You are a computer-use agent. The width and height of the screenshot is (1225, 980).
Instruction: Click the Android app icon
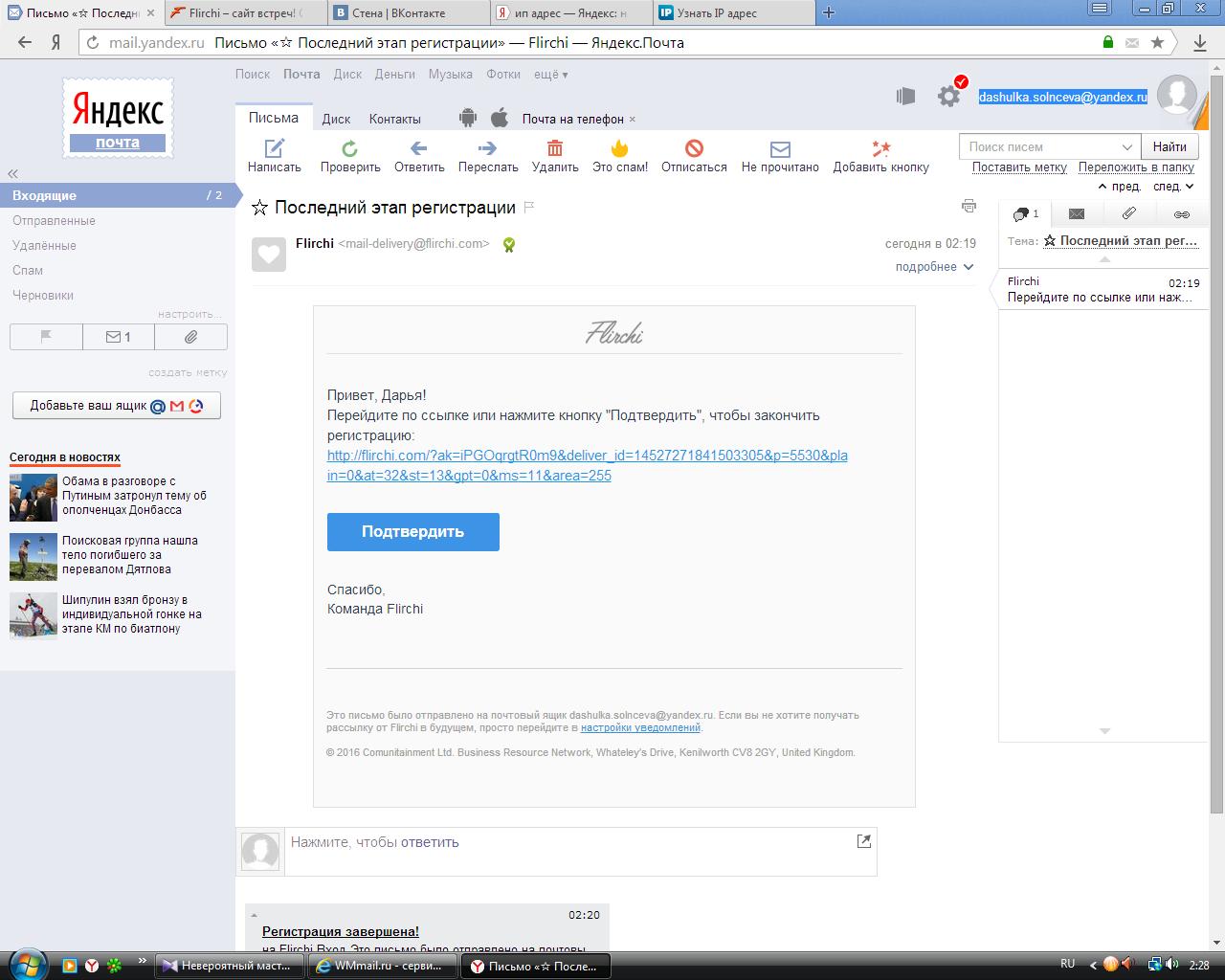[467, 118]
